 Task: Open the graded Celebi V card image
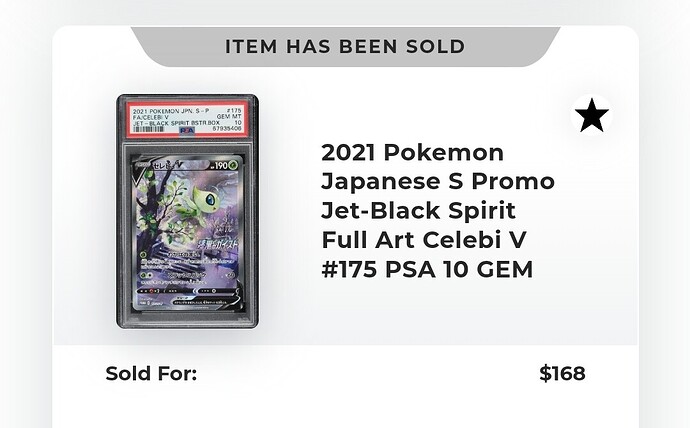tap(187, 212)
